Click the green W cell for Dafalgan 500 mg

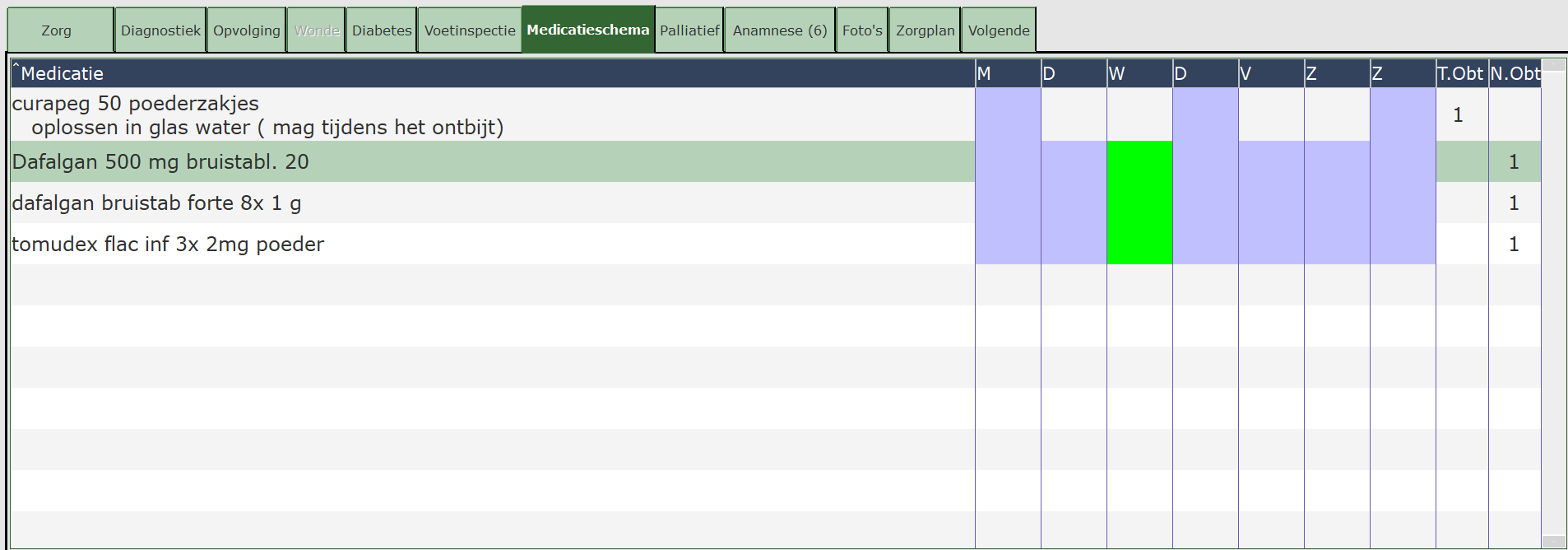pyautogui.click(x=1139, y=161)
